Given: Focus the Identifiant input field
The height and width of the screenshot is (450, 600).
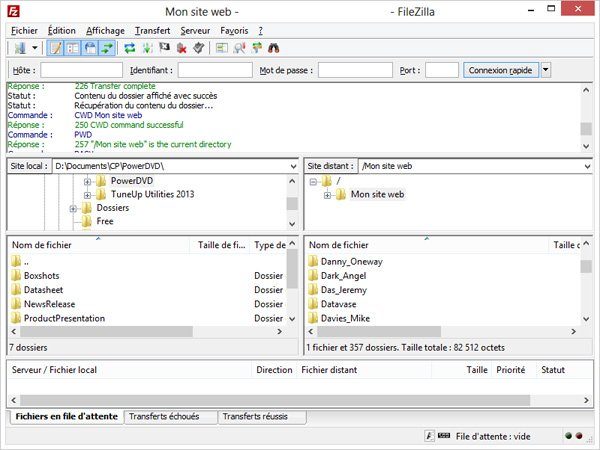Looking at the screenshot, I should (215, 70).
